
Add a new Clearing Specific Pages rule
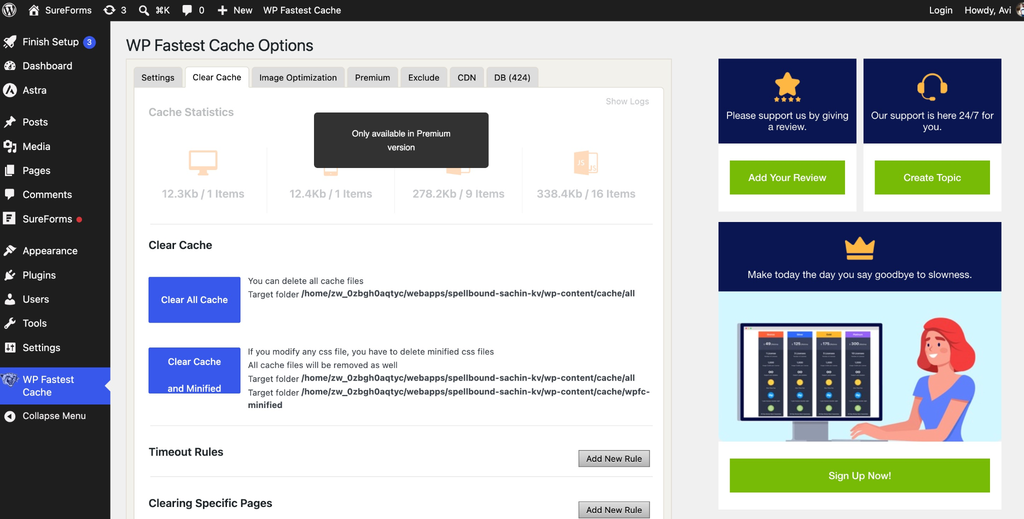coord(614,510)
